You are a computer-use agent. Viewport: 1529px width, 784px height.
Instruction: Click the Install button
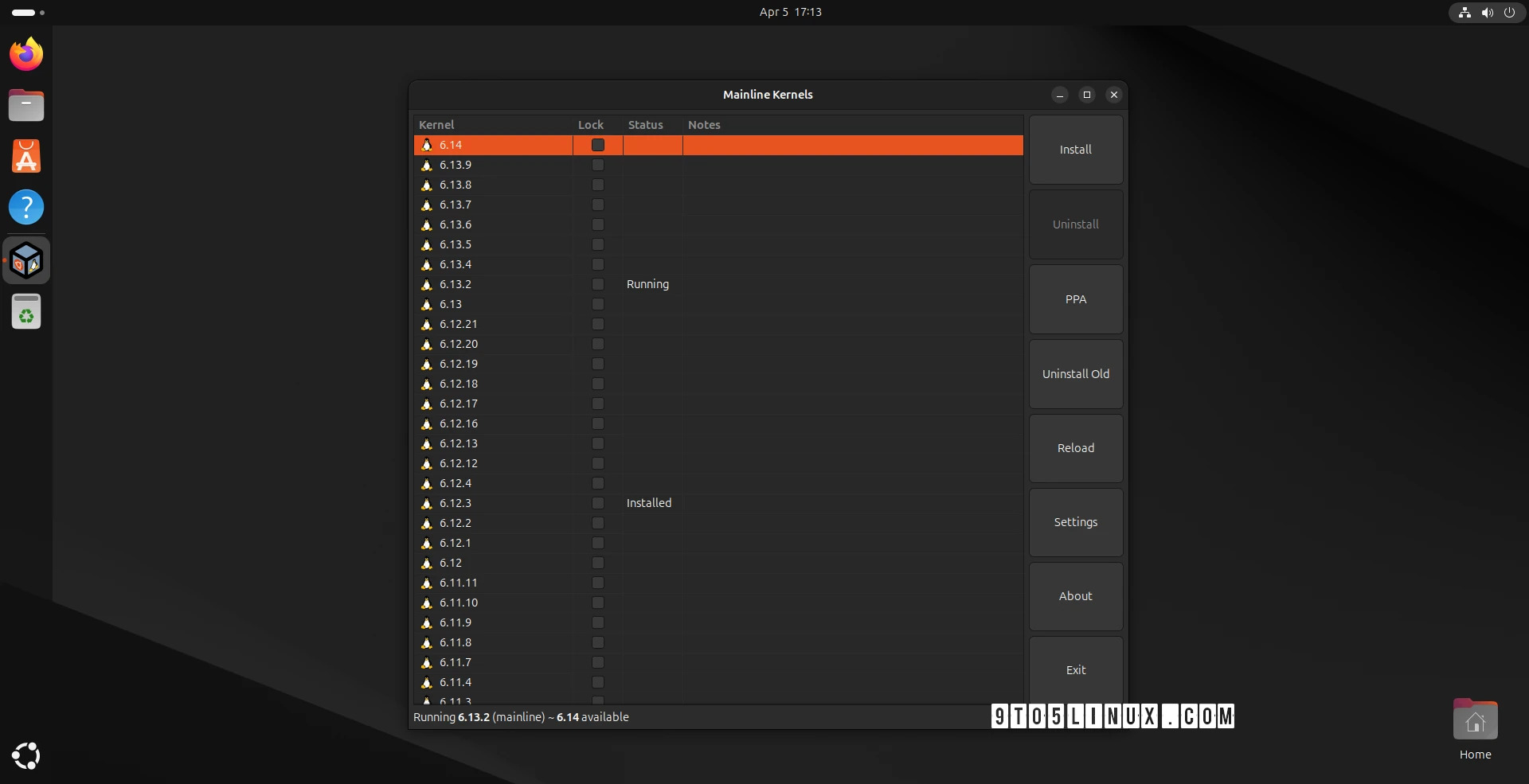(1076, 150)
